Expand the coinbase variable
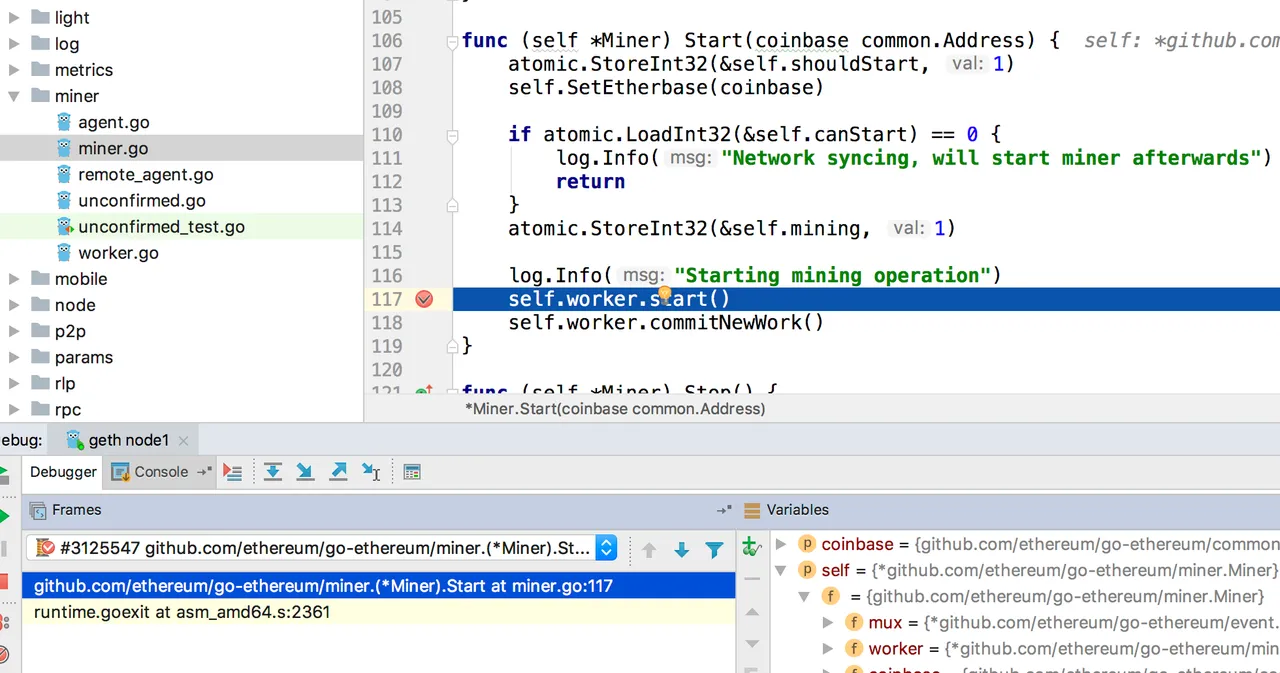 [x=782, y=545]
